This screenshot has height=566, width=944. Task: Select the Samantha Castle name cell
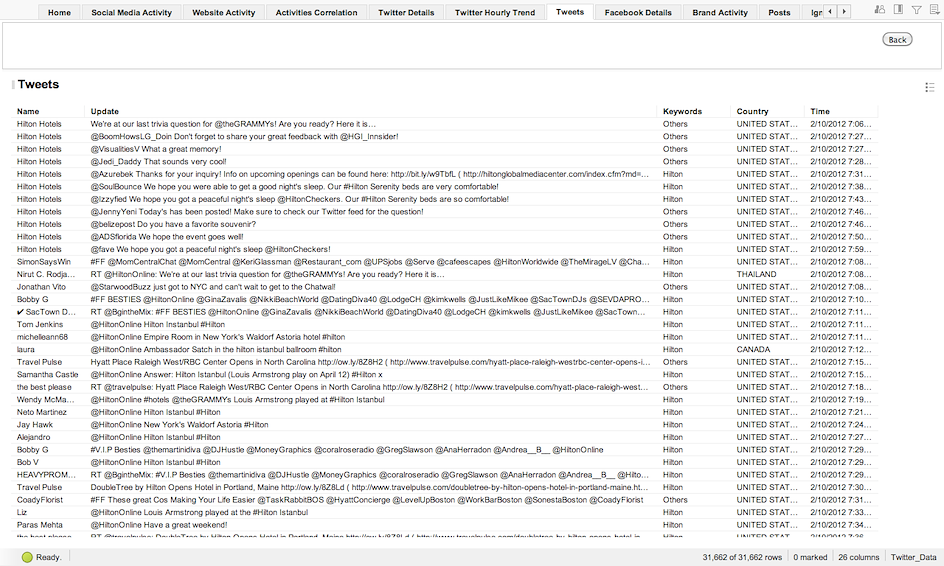[x=48, y=375]
